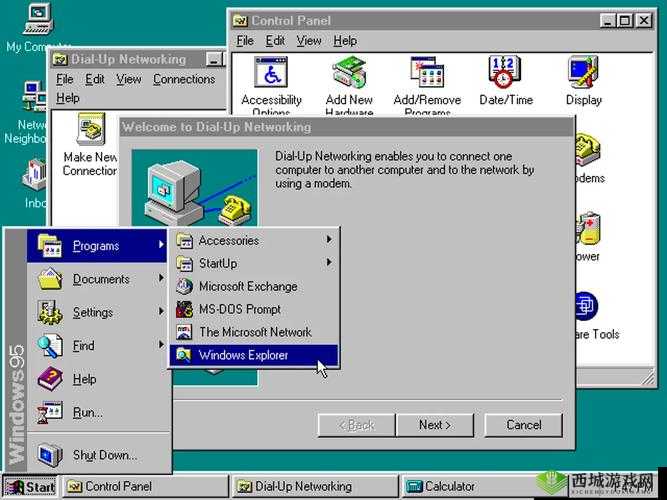Click Welcome to Dial-Up Networking title bar
Viewport: 667px width, 500px height.
tap(346, 127)
